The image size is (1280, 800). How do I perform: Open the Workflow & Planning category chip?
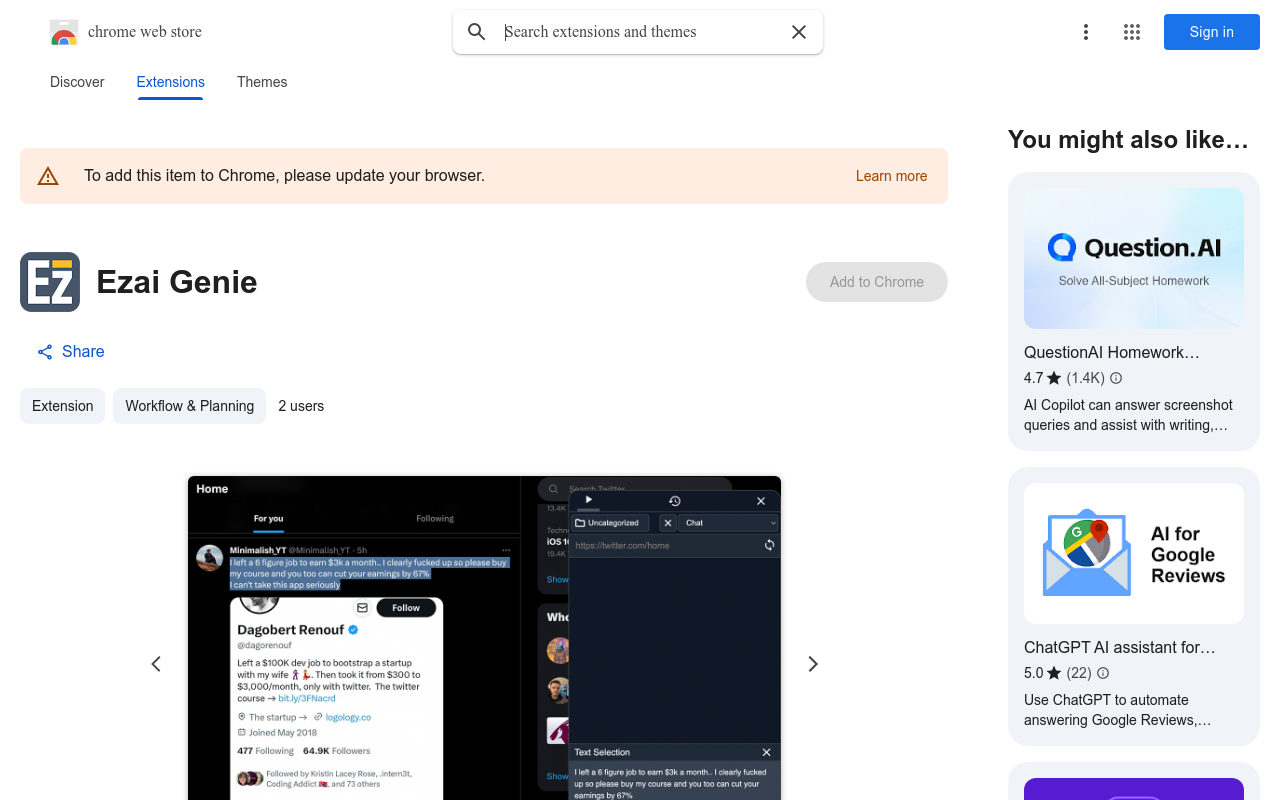click(189, 406)
